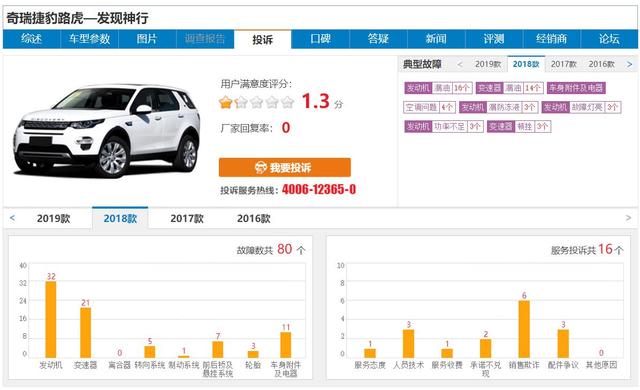
Task: Click the 轮胎 bar showing 3
Action: click(x=253, y=354)
